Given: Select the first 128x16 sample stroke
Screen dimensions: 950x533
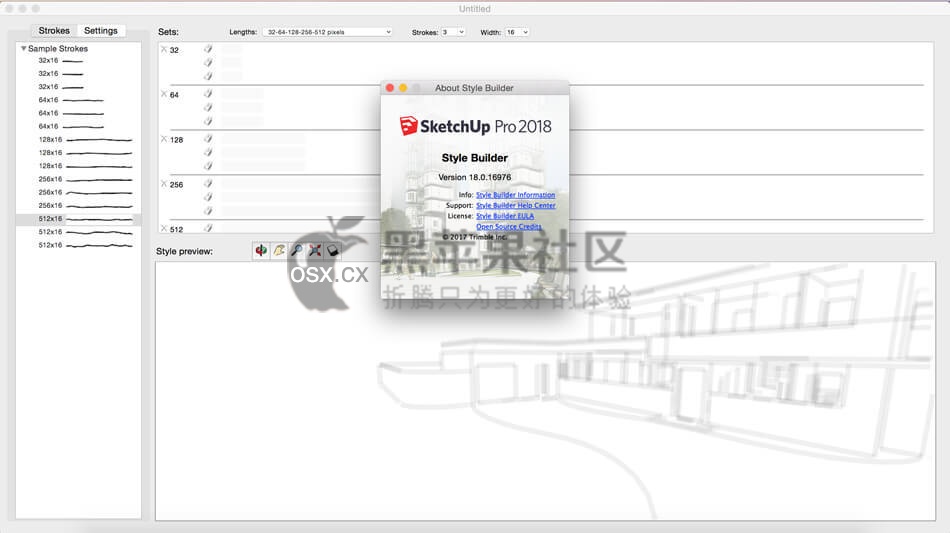Looking at the screenshot, I should pyautogui.click(x=78, y=140).
